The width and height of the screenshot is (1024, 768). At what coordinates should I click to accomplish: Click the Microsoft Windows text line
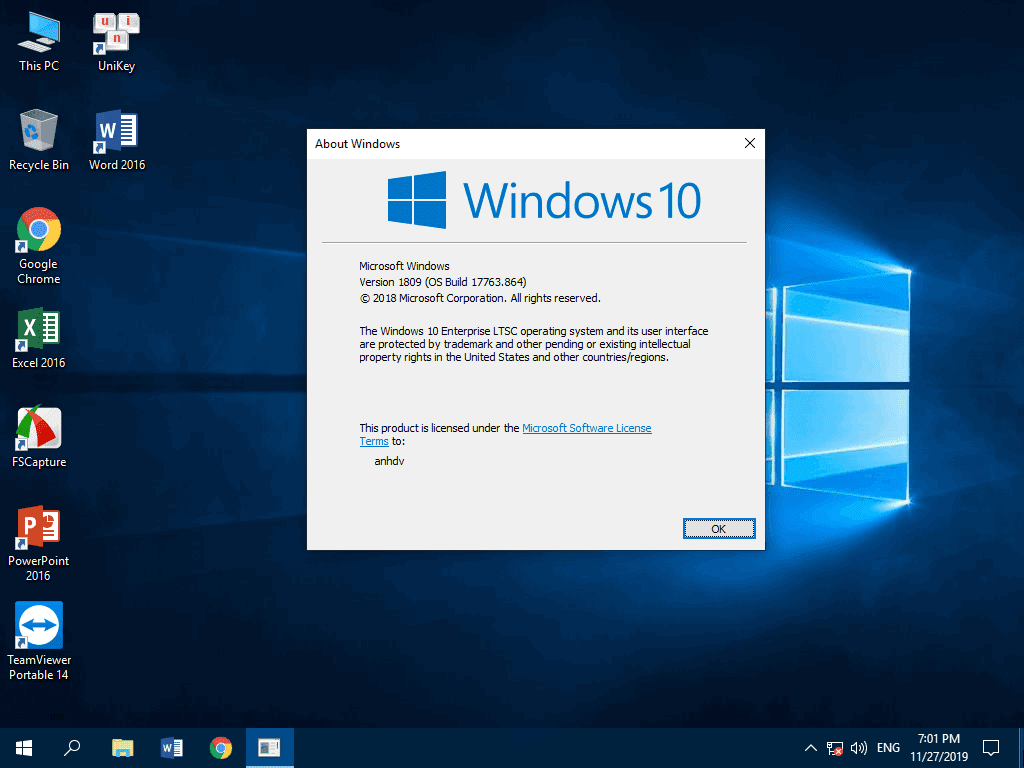point(404,266)
